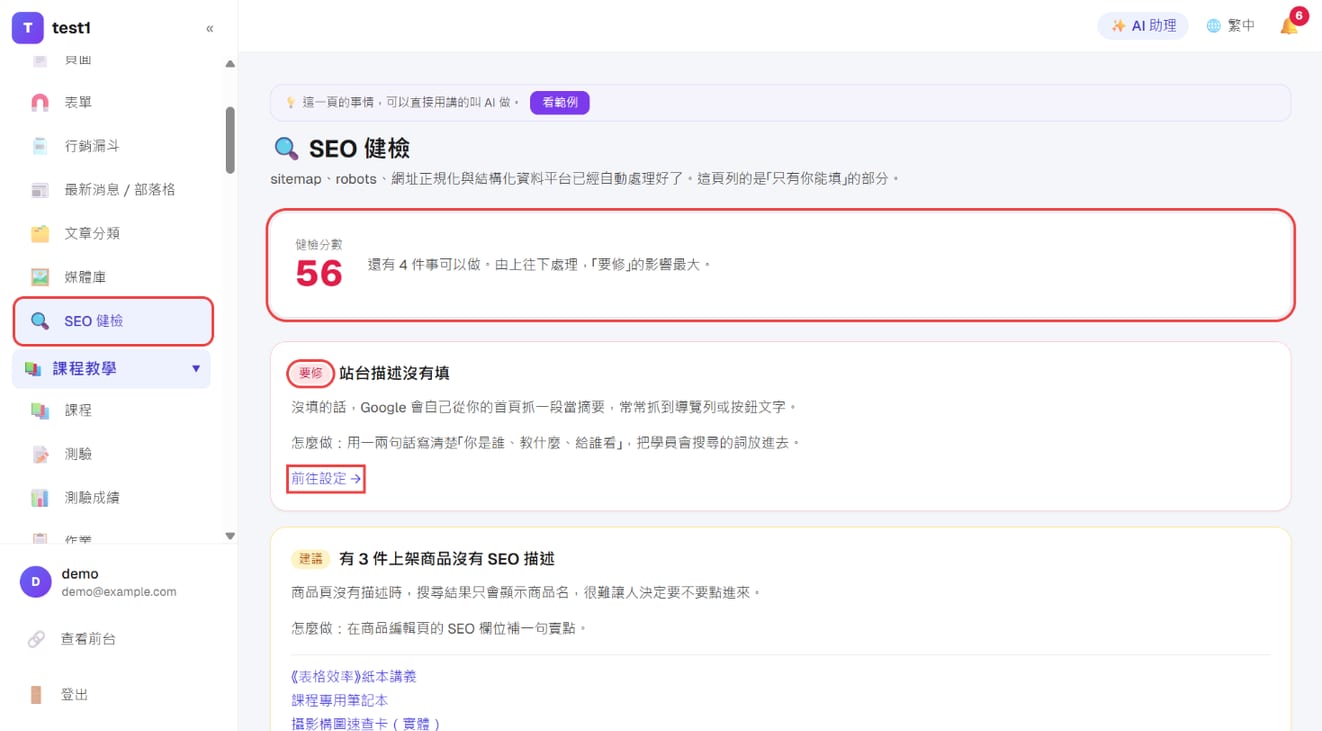Screen dimensions: 1322x731
Task: Click the 測驗成績 chart icon
Action: click(x=40, y=497)
